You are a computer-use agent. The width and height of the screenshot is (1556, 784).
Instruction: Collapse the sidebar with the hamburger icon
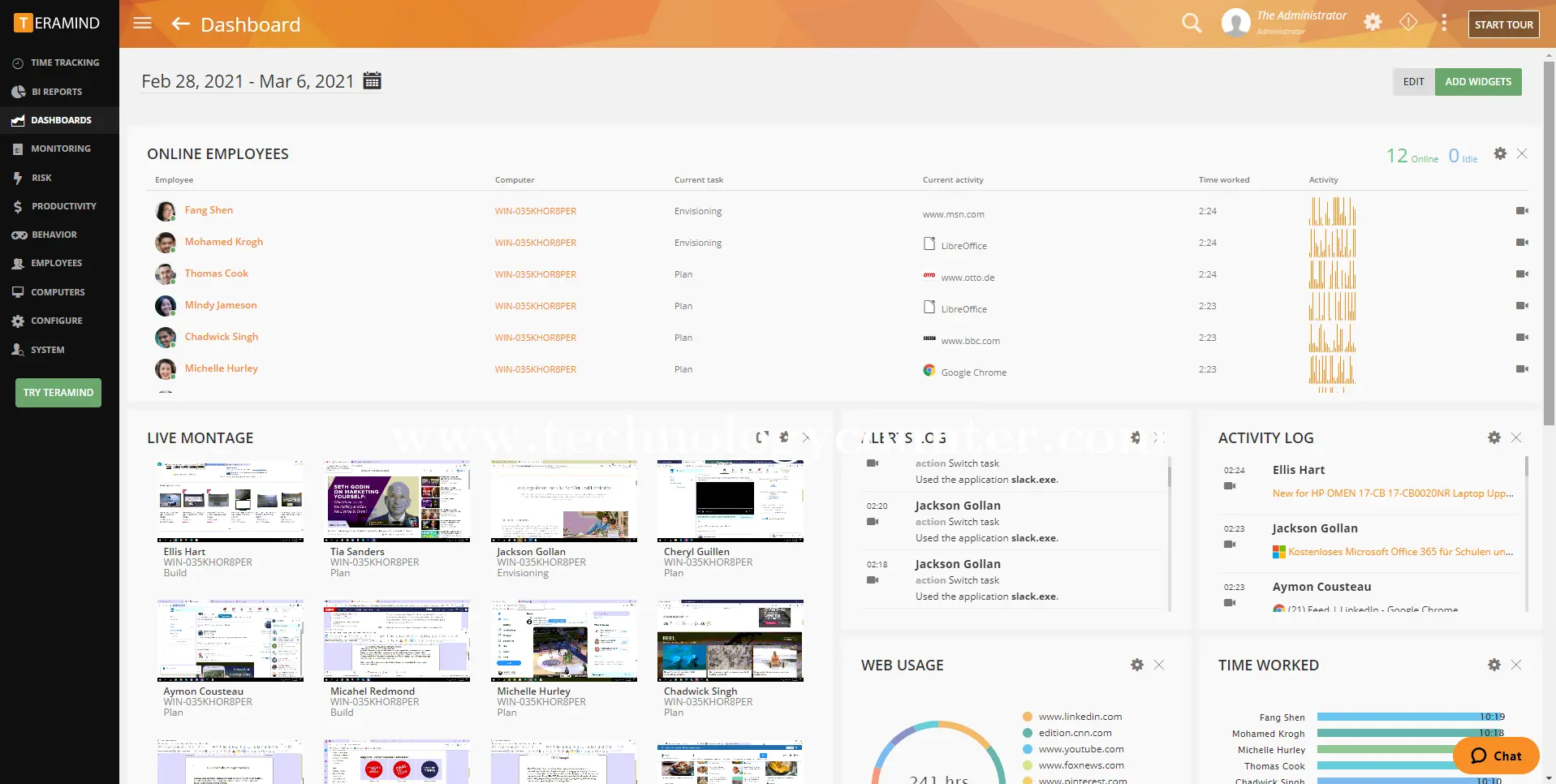tap(142, 23)
